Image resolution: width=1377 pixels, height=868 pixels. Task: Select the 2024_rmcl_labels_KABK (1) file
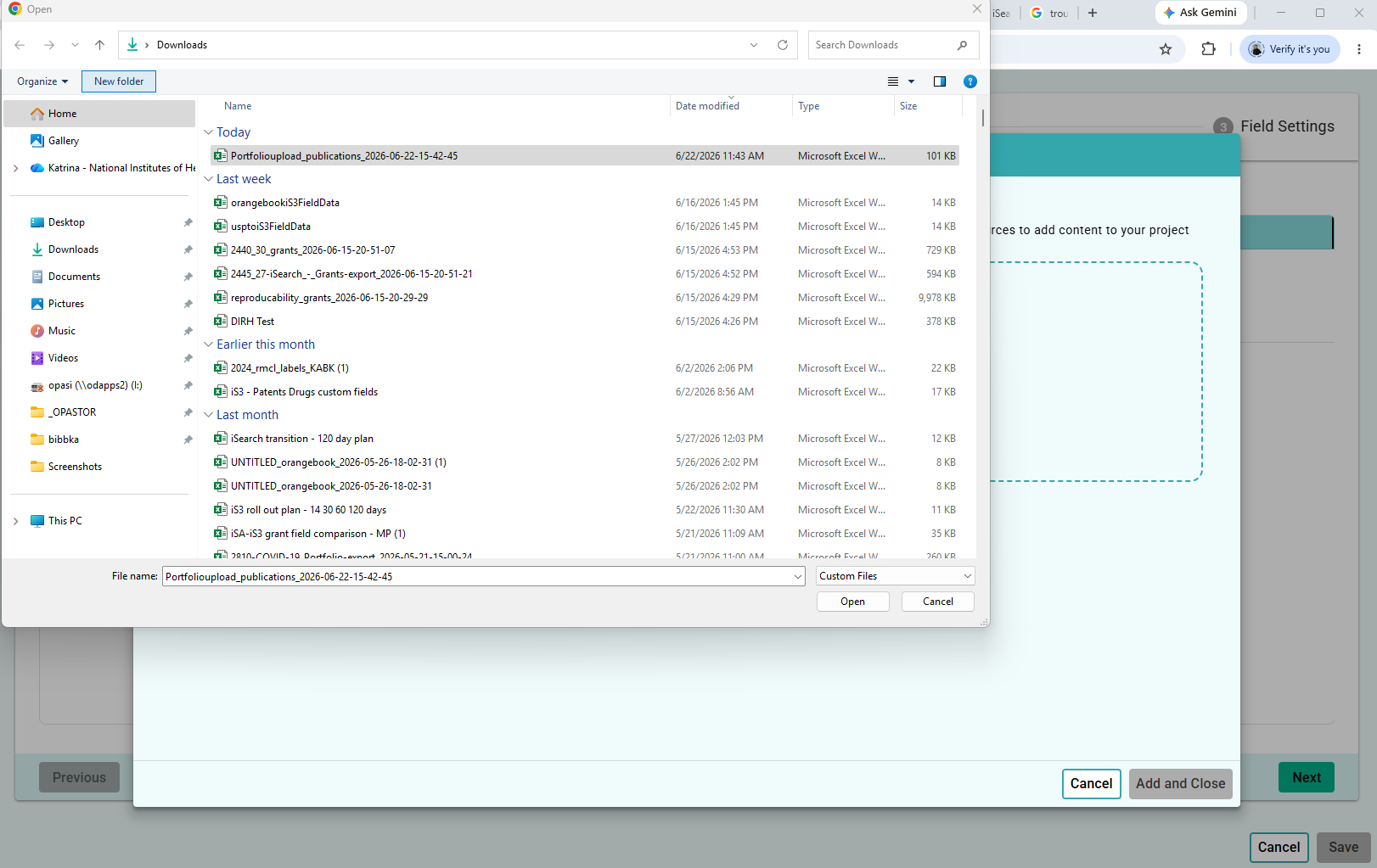coord(585,368)
